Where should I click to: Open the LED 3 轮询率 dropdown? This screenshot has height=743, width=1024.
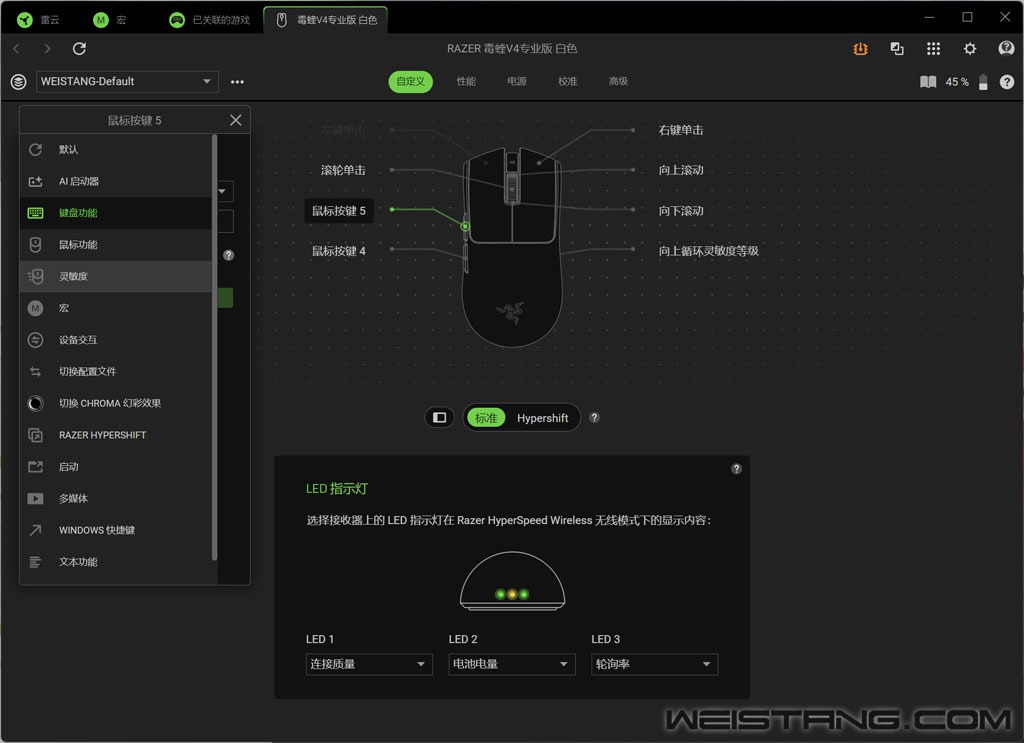tap(654, 664)
